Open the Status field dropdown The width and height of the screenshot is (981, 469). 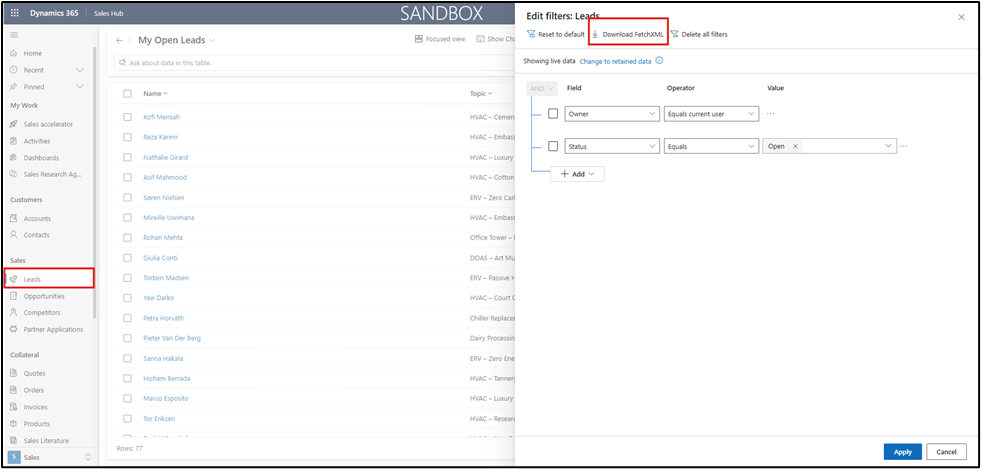612,146
